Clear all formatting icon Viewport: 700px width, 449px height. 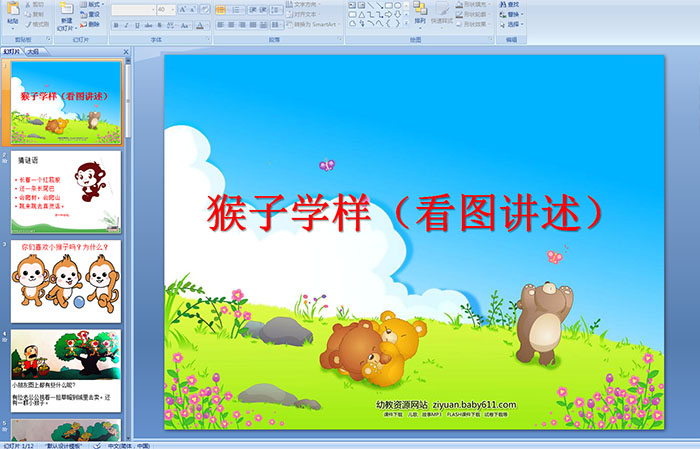pyautogui.click(x=205, y=9)
